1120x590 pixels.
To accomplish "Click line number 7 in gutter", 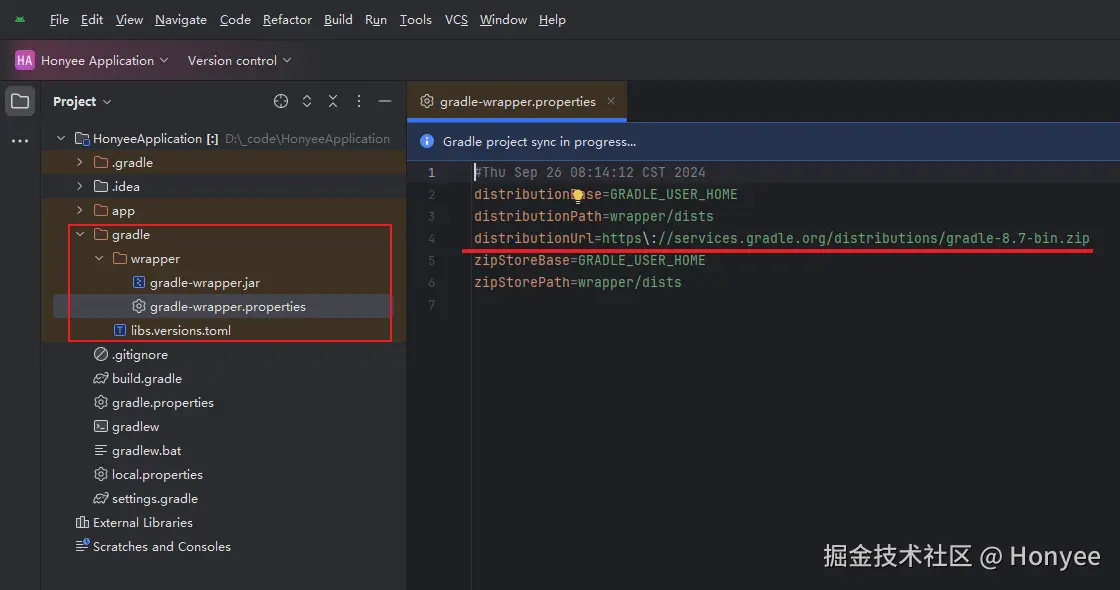I will (431, 305).
